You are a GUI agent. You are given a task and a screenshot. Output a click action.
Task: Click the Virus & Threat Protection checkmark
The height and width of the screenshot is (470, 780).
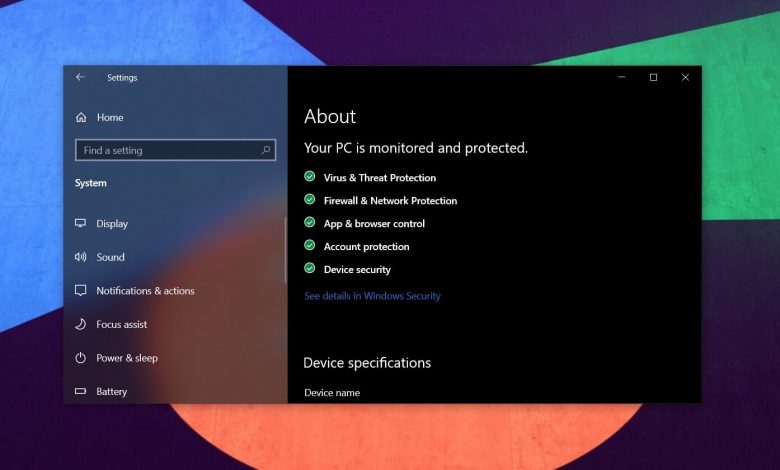click(x=309, y=176)
